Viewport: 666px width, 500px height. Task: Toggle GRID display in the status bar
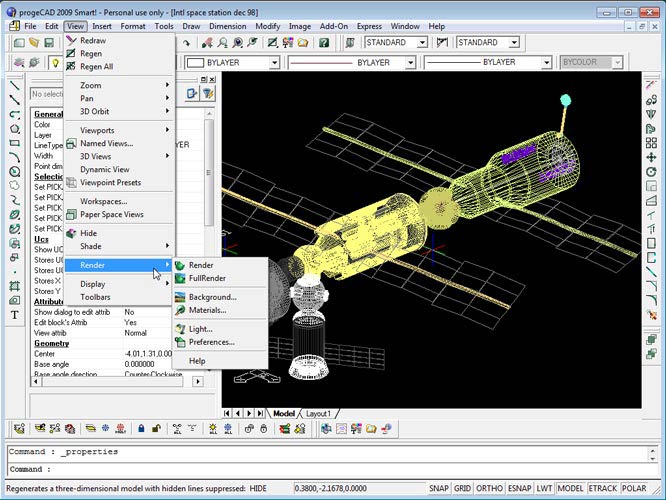click(464, 488)
